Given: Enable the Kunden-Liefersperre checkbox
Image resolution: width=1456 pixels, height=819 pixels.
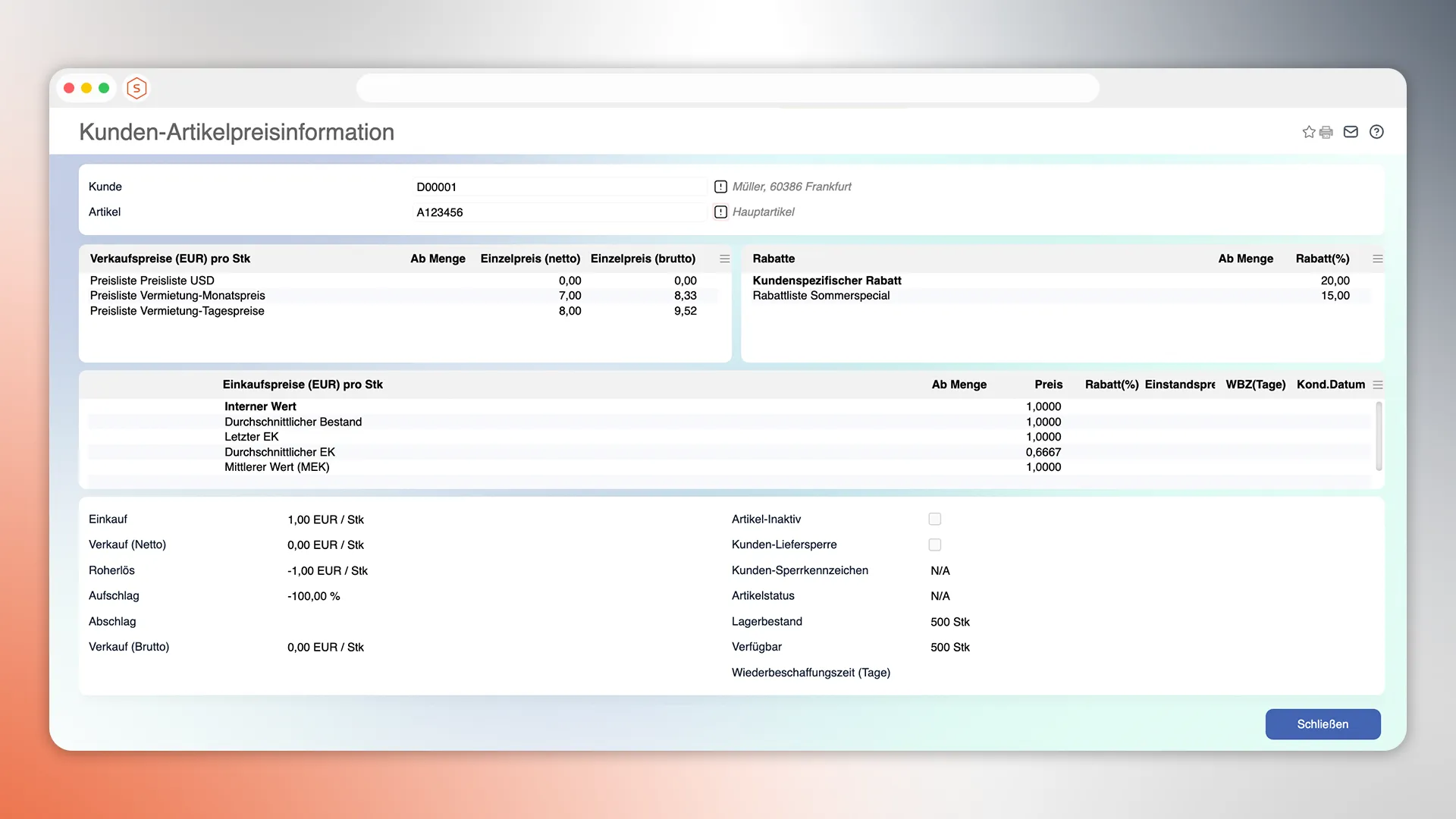Looking at the screenshot, I should point(934,545).
